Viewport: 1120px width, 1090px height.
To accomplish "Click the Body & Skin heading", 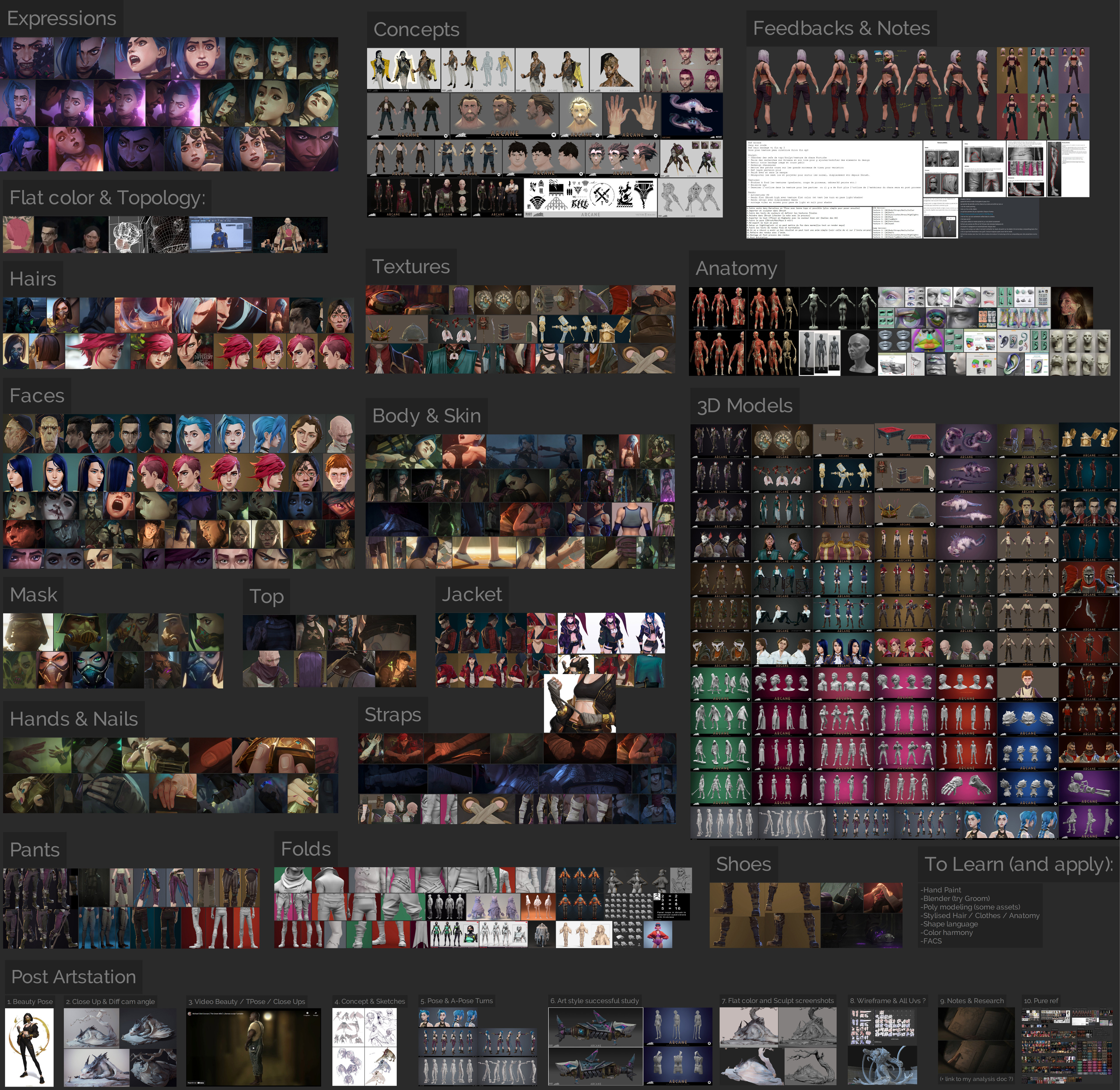I will point(426,416).
